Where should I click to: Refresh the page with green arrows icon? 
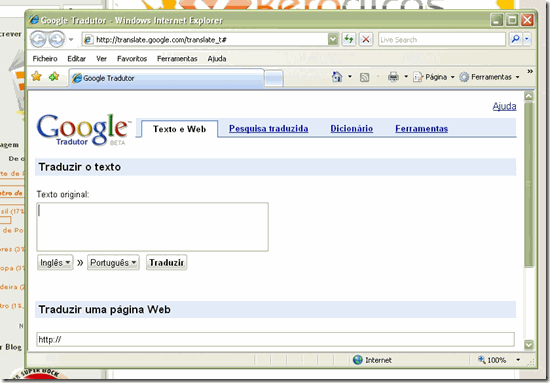(349, 39)
